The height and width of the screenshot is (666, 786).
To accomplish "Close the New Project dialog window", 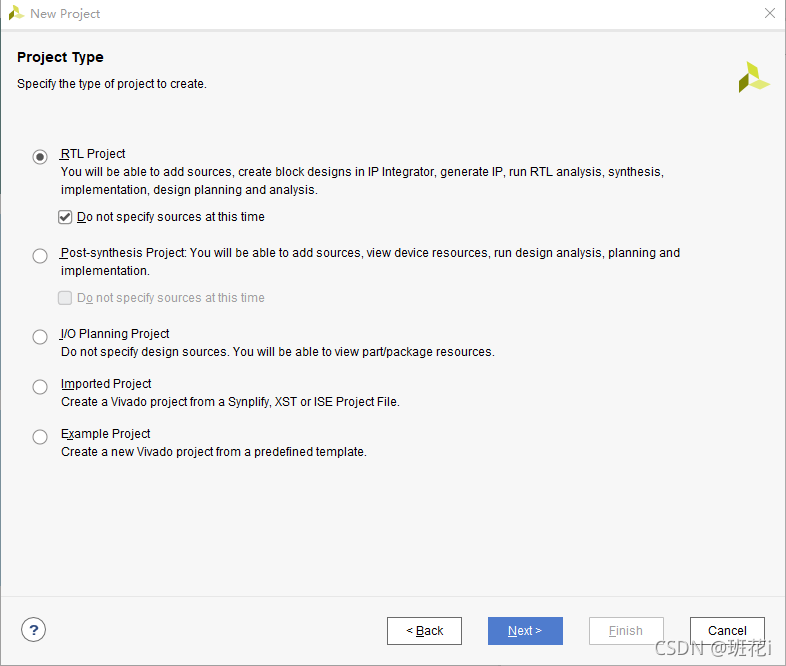I will tap(770, 13).
